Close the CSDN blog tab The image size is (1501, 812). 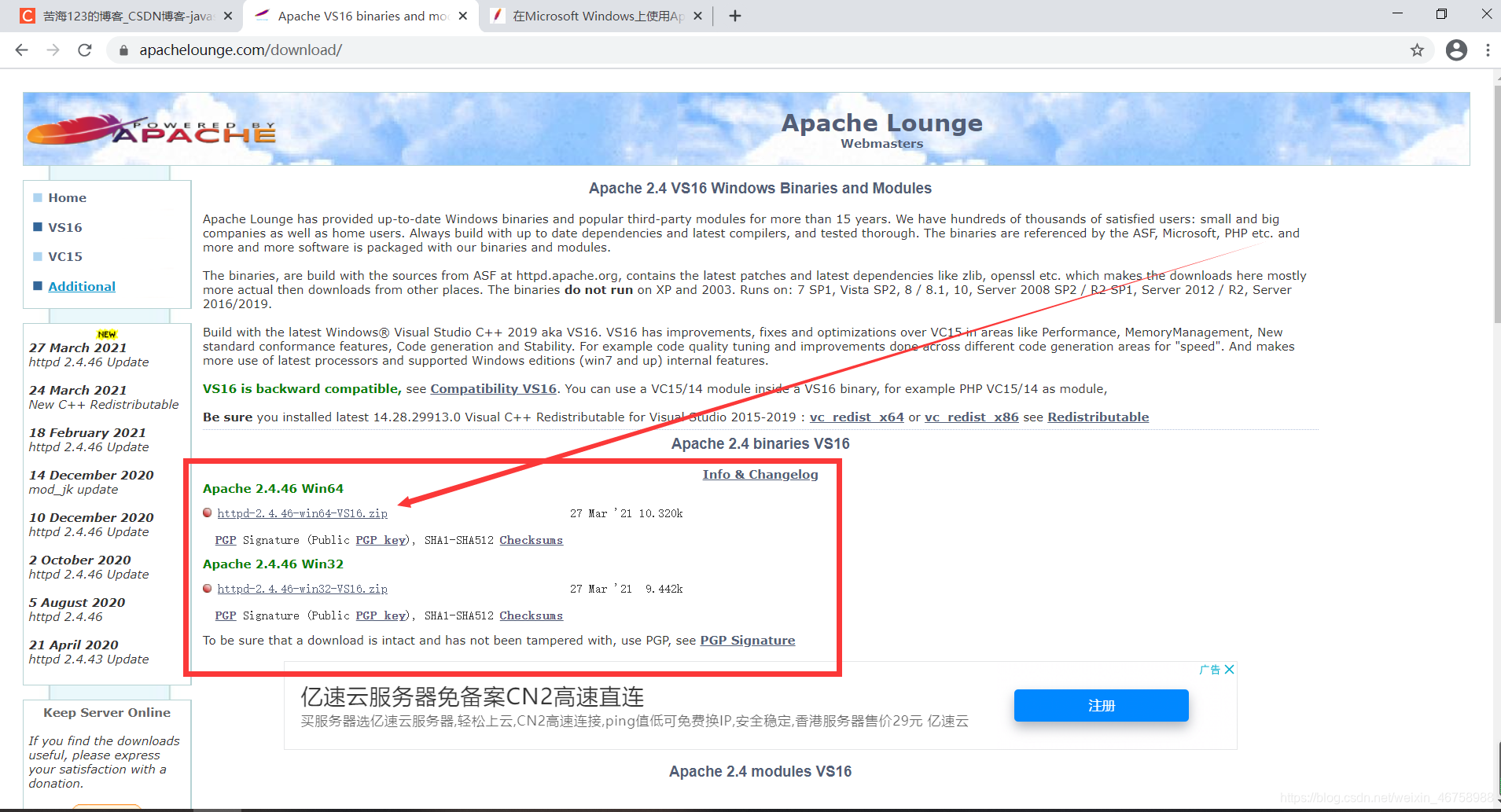click(228, 16)
